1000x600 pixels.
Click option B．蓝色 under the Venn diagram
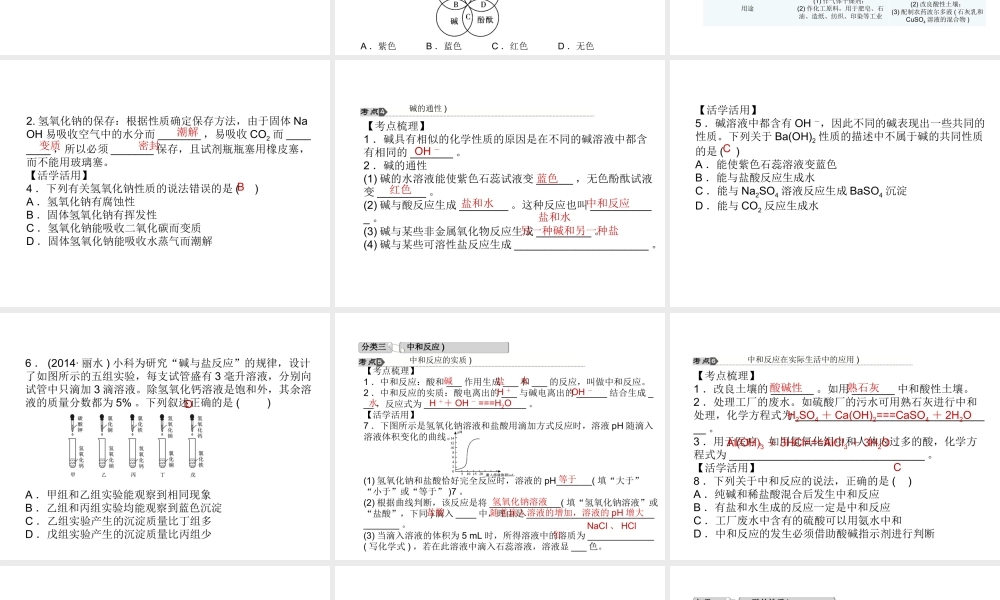[x=444, y=46]
